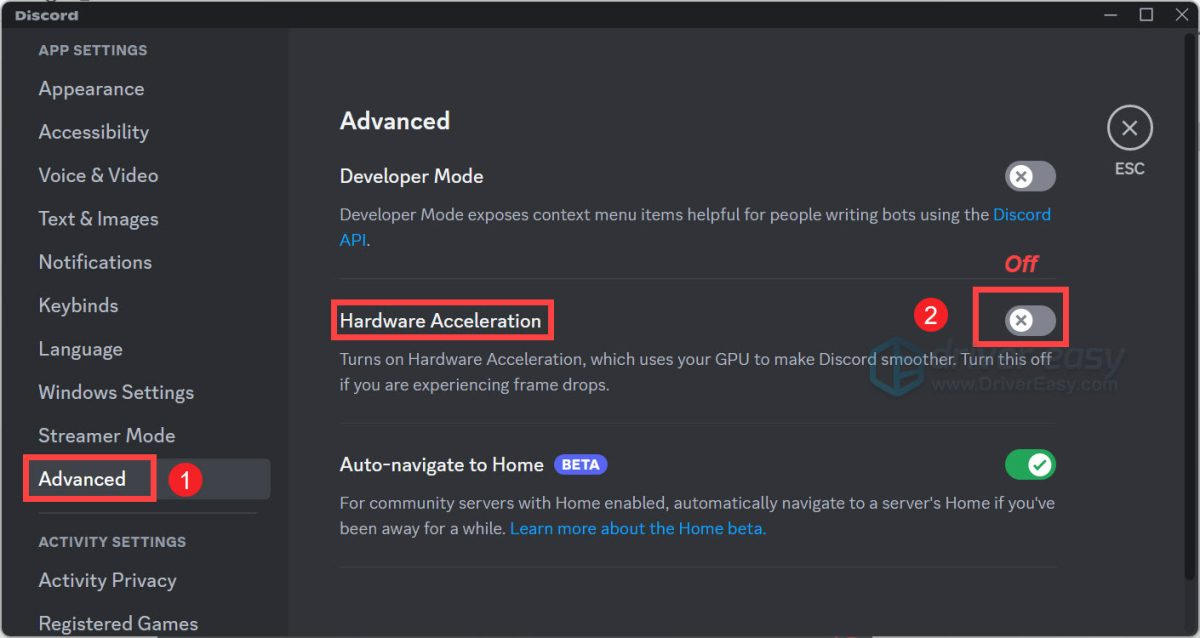The width and height of the screenshot is (1200, 638).
Task: Toggle the Hardware Acceleration switch
Action: 1030,320
